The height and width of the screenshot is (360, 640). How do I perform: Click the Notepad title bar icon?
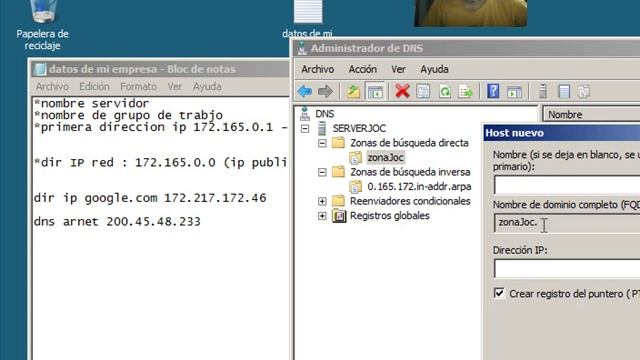point(40,69)
